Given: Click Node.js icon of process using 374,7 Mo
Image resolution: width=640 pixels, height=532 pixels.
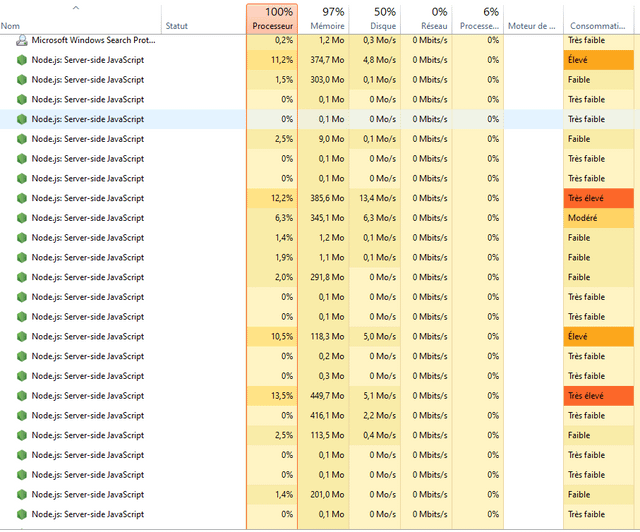Looking at the screenshot, I should (22, 60).
